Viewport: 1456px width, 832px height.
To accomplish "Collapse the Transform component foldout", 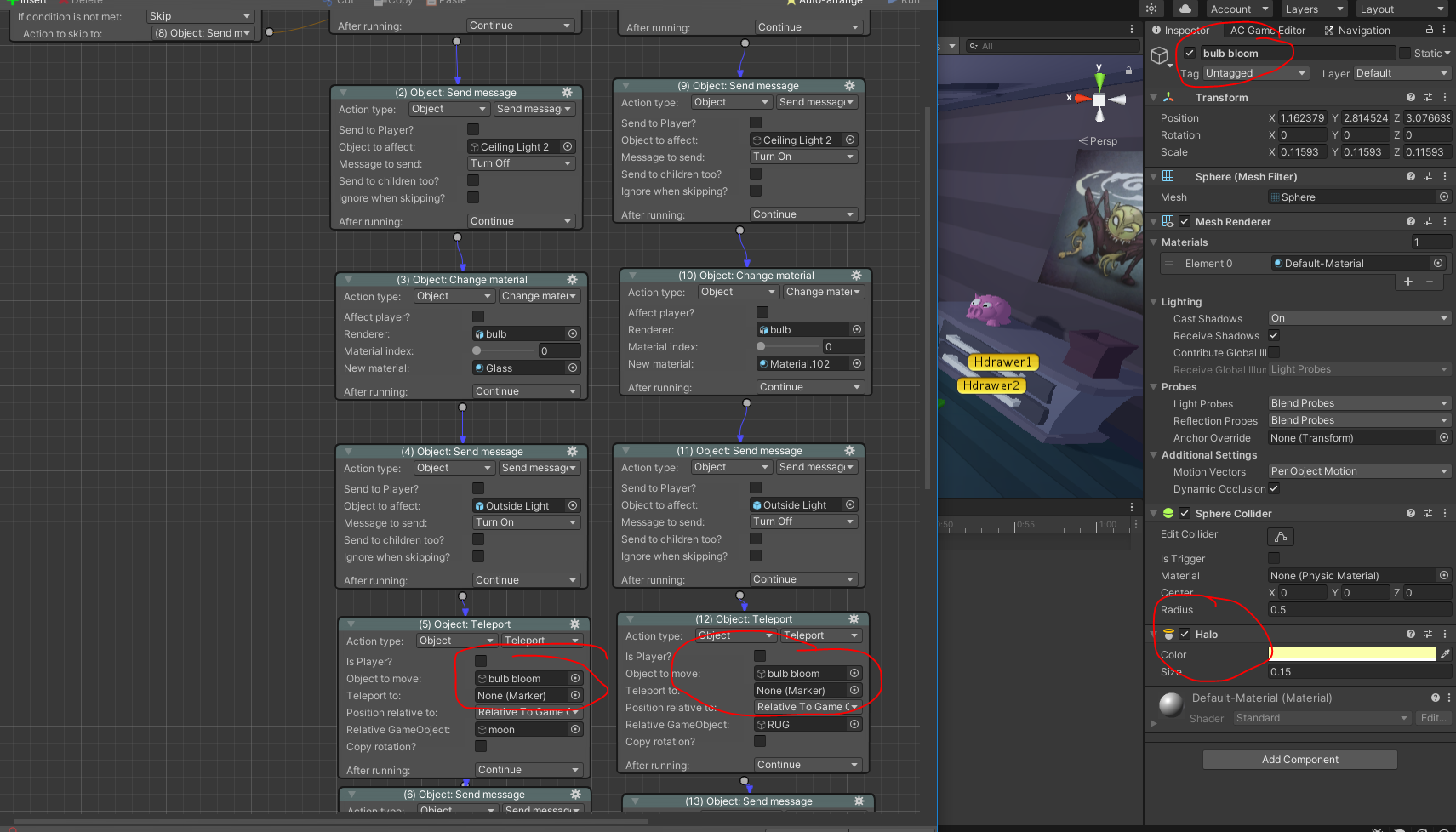I will coord(1154,97).
